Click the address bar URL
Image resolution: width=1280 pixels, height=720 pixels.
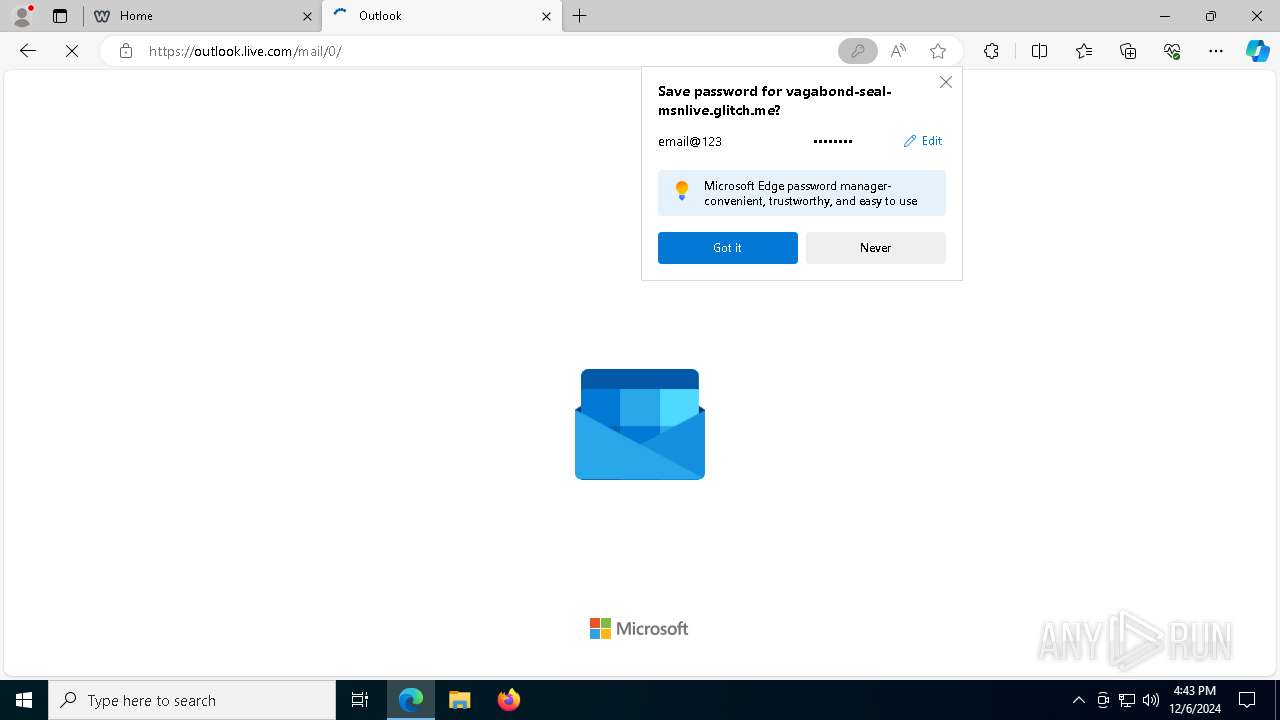[245, 51]
